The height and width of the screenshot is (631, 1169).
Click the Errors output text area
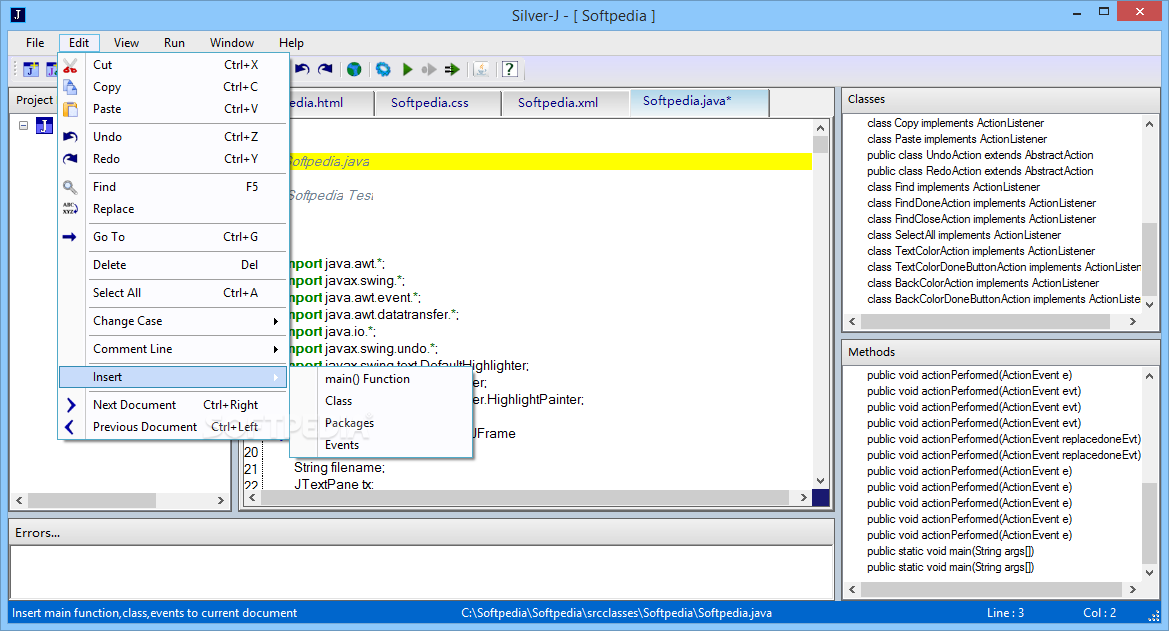click(421, 572)
